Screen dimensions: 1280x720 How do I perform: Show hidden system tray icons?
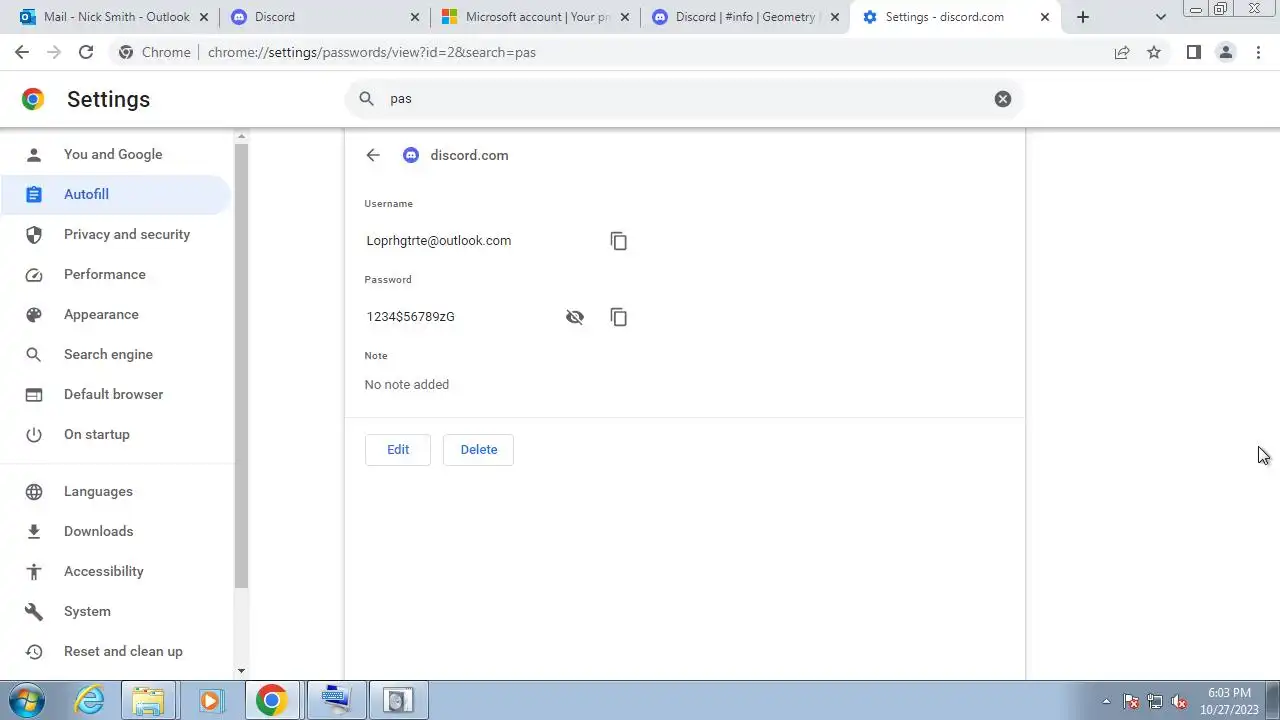click(1106, 701)
